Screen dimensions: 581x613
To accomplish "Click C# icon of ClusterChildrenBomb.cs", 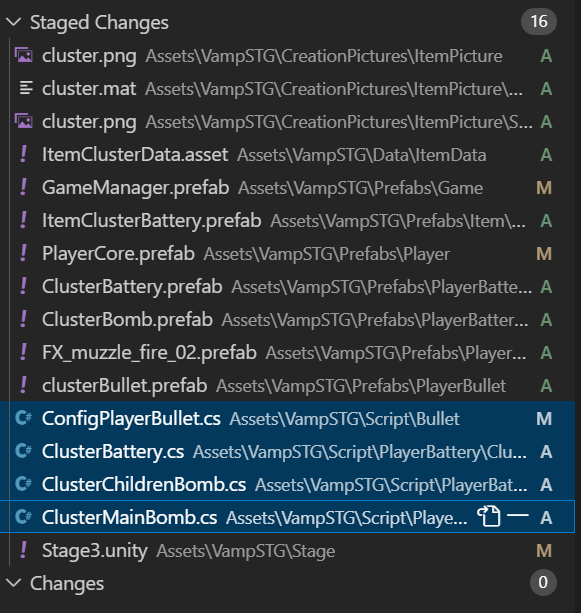I will tap(23, 484).
